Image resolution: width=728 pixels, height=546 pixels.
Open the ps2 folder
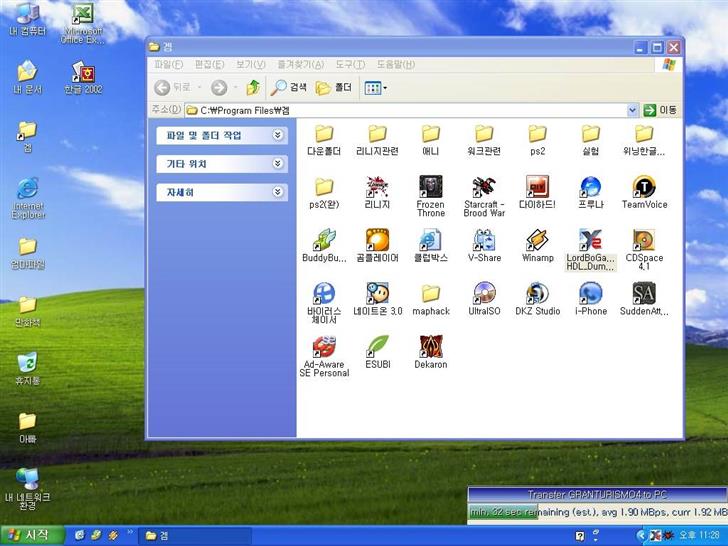(537, 139)
